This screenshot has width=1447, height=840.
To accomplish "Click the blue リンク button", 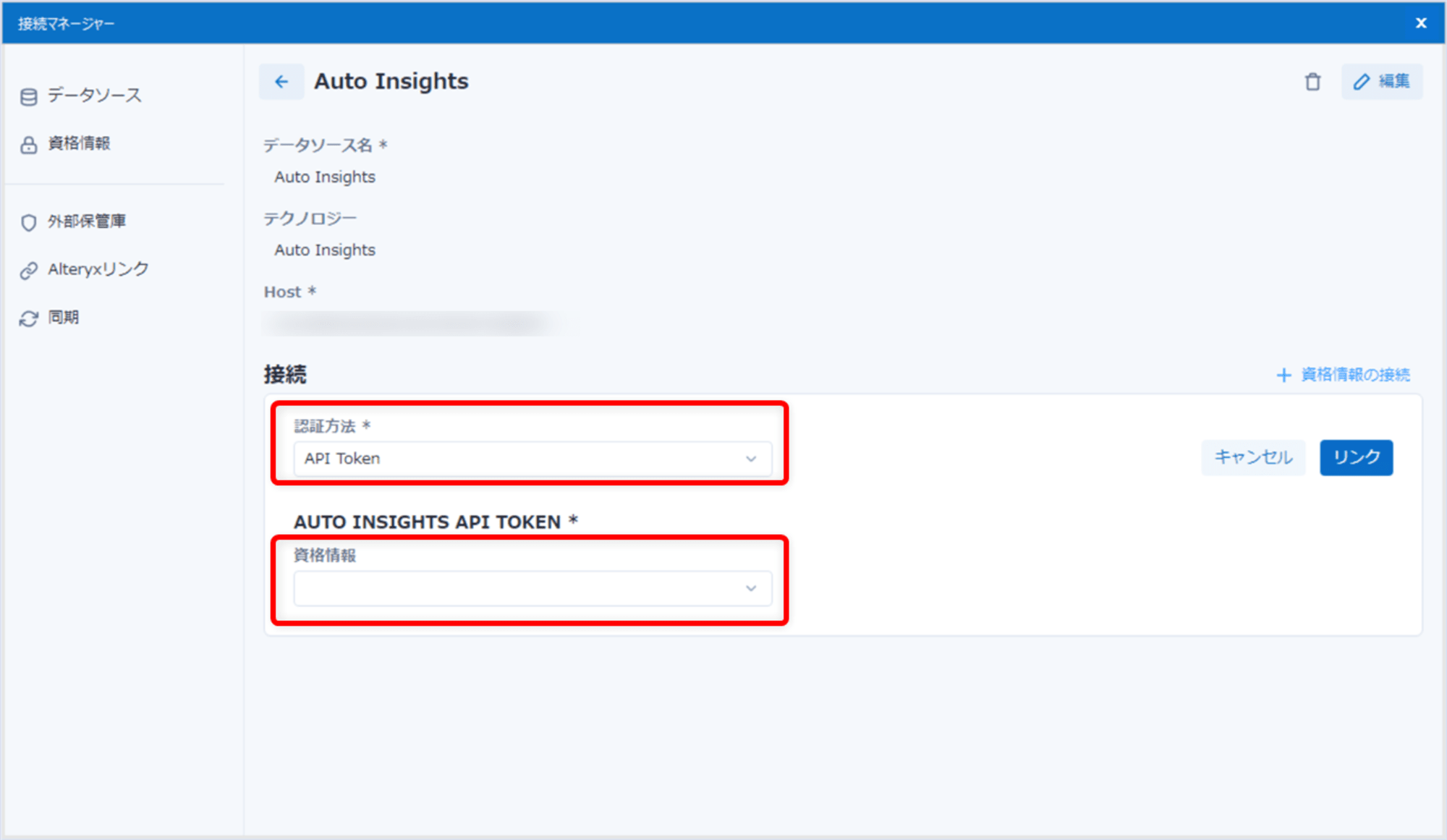I will pyautogui.click(x=1356, y=457).
